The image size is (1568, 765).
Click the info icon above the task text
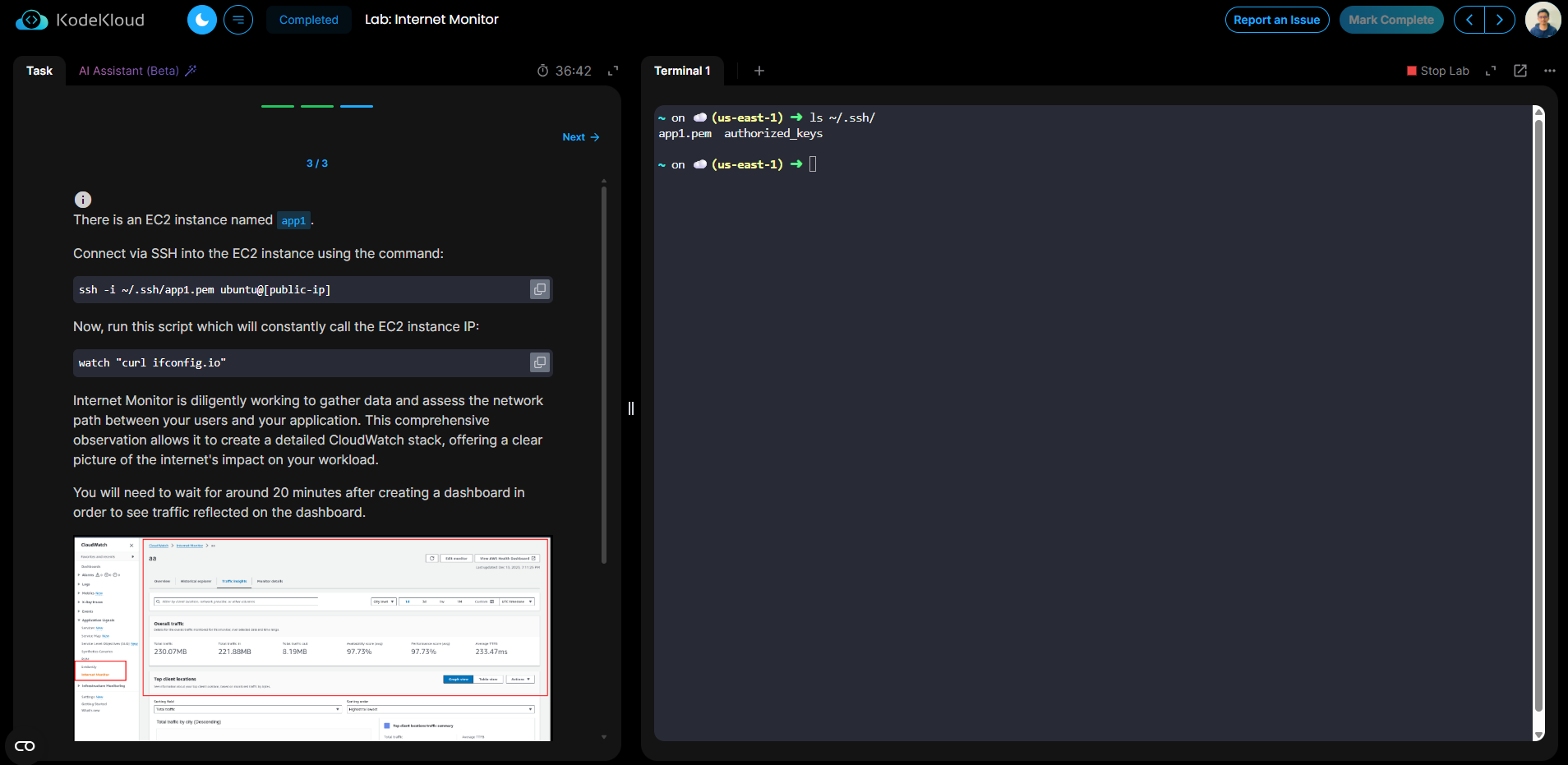click(83, 200)
